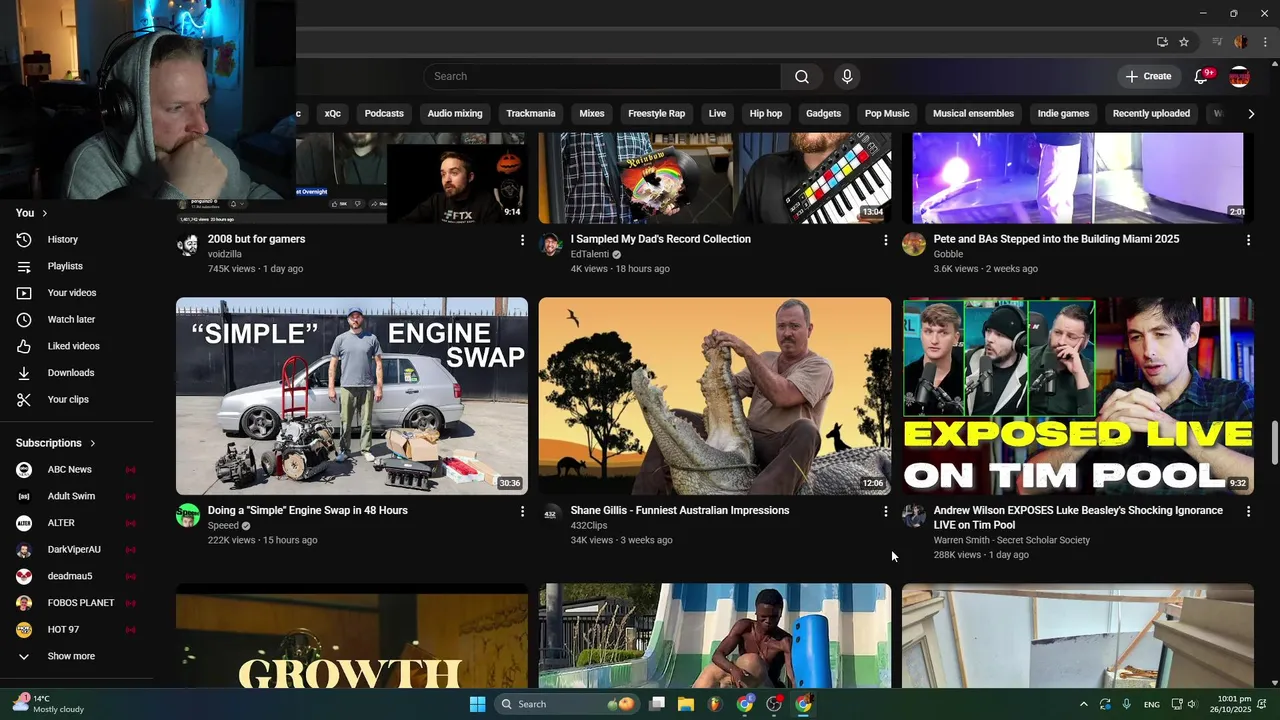Select the Gadgets filter chip
This screenshot has width=1280, height=720.
coord(823,114)
